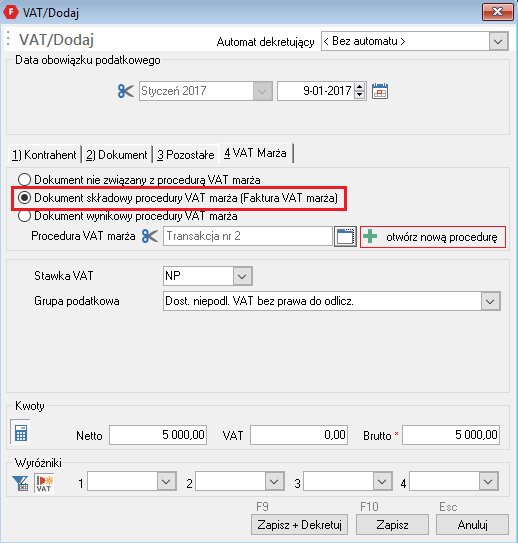This screenshot has height=543, width=518.
Task: Click the Anuluj button
Action: tap(473, 525)
